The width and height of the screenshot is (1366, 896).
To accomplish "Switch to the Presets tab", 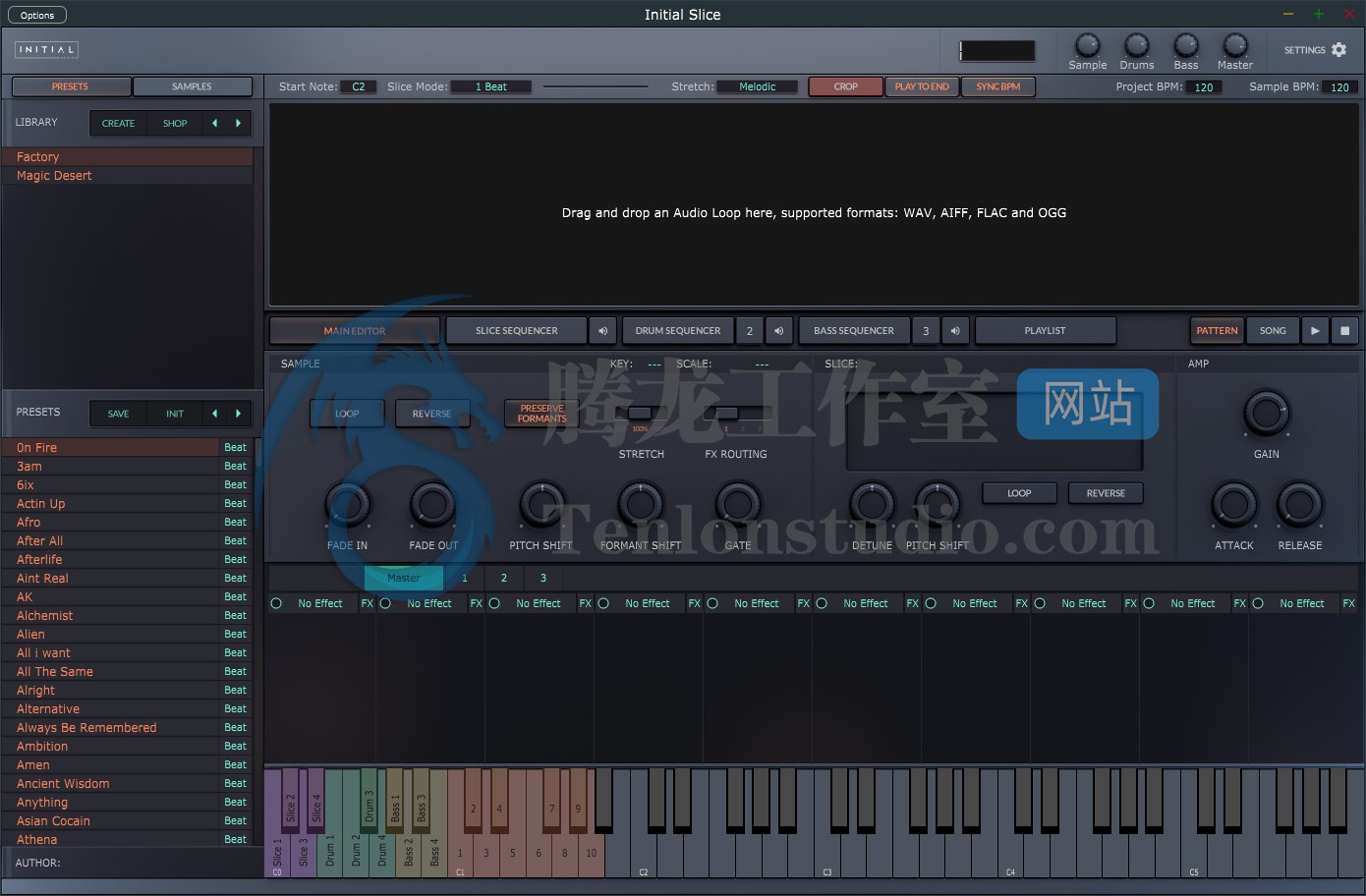I will [x=71, y=86].
